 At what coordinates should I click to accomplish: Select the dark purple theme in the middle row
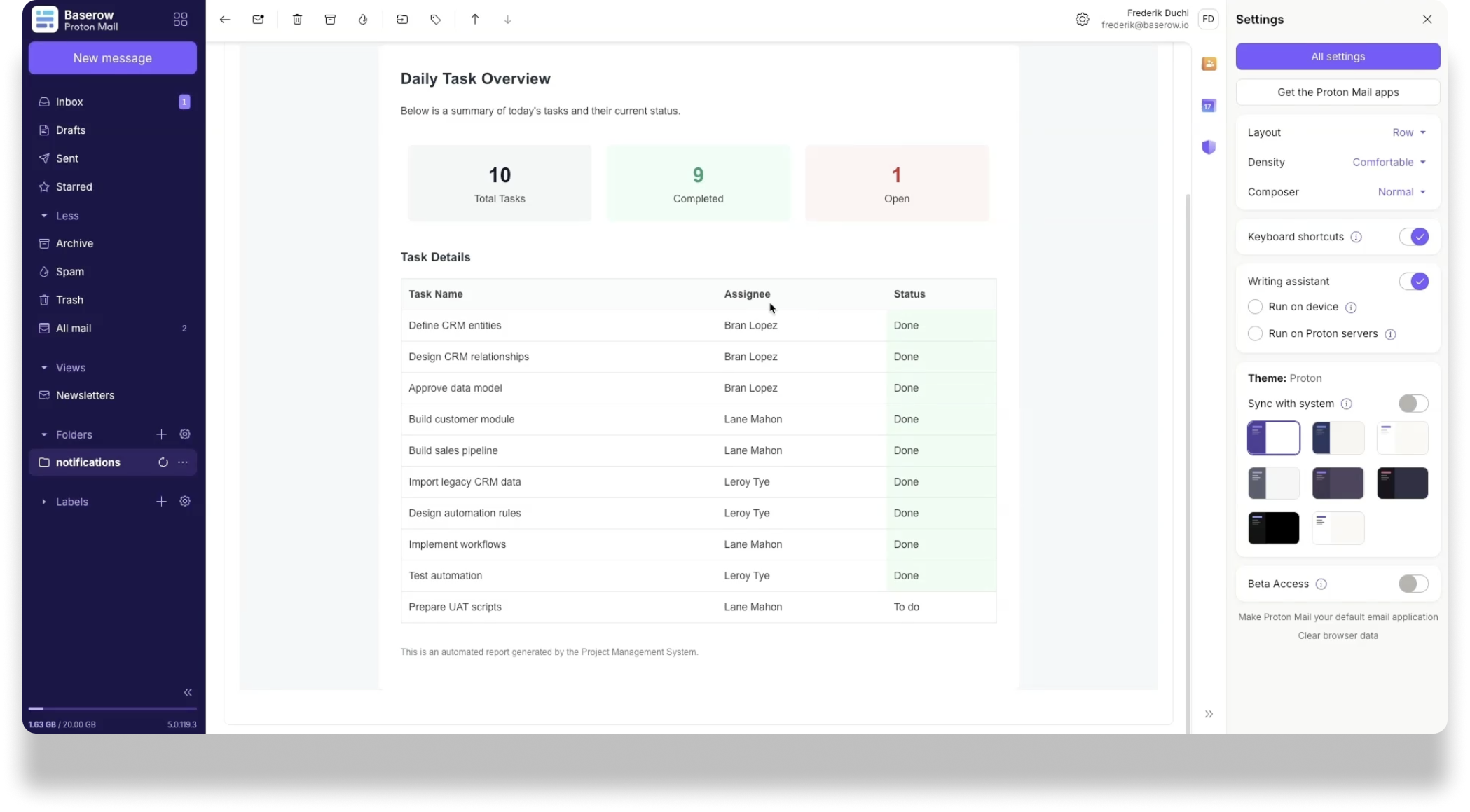[1338, 483]
